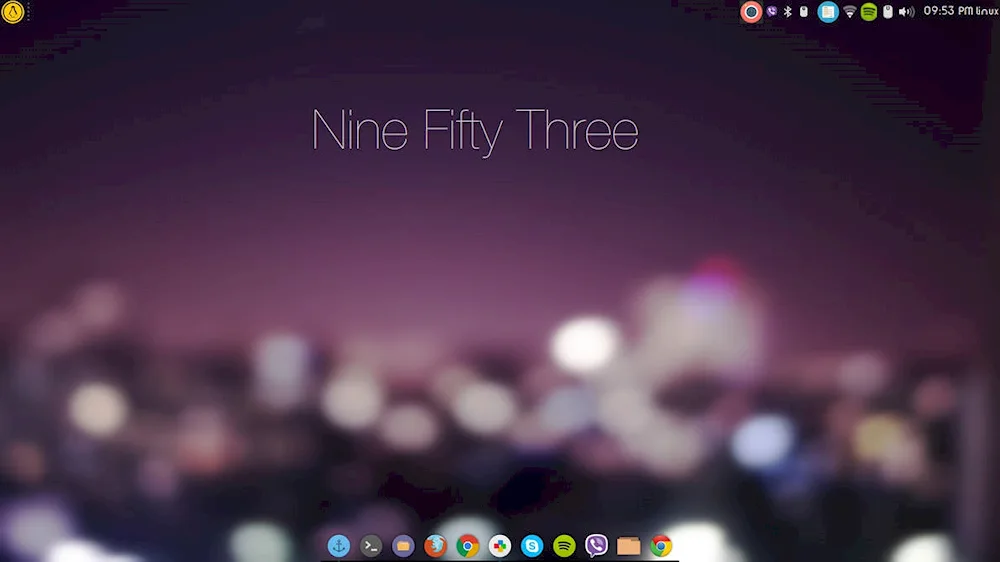
Task: Click the last Chrome icon after the folder
Action: coord(661,546)
